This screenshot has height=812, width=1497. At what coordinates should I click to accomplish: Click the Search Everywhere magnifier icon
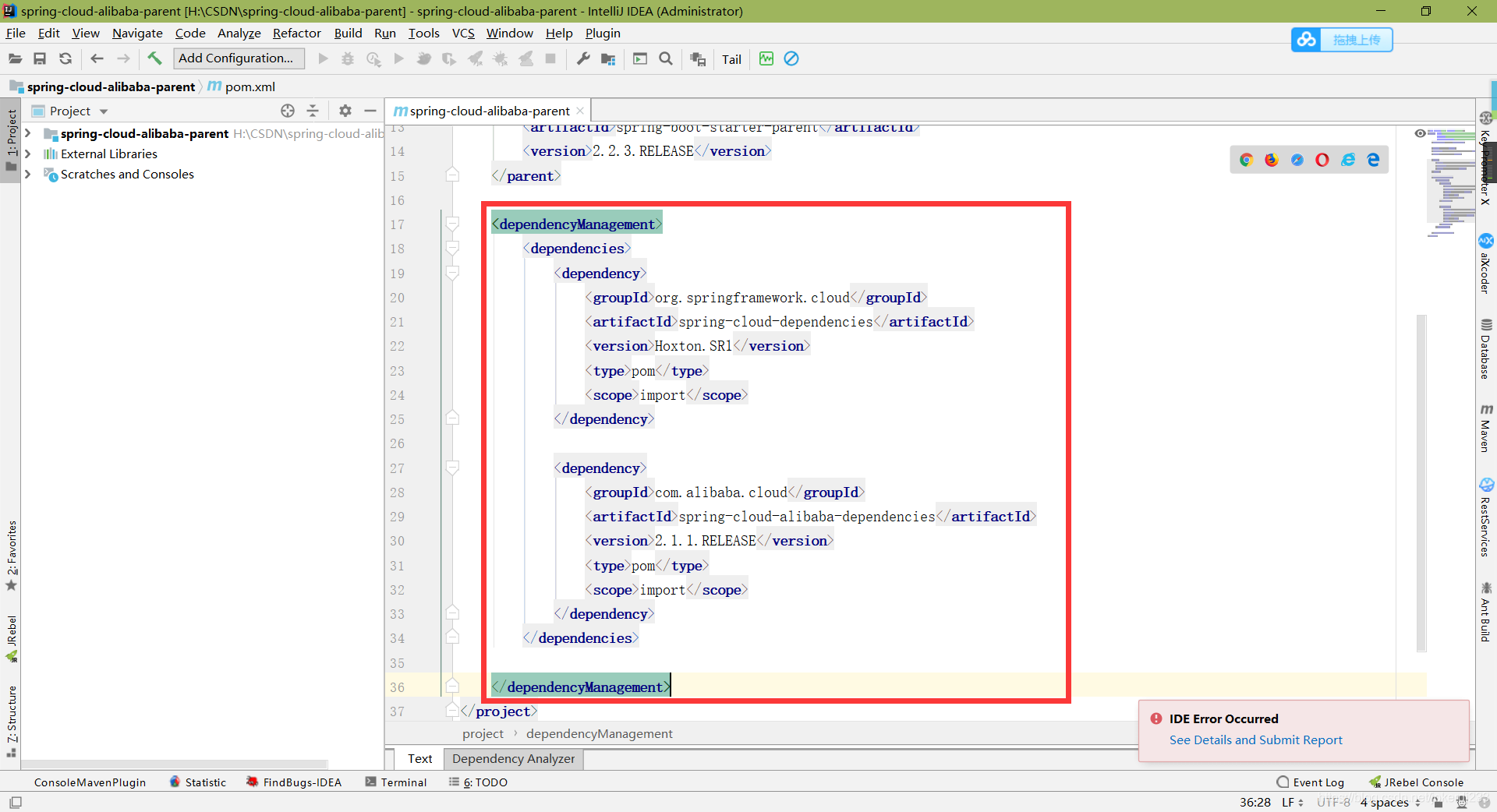(665, 58)
